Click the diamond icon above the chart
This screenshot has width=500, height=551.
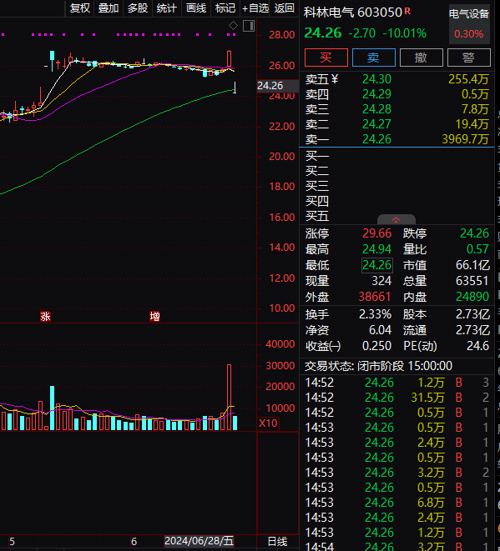point(233,26)
